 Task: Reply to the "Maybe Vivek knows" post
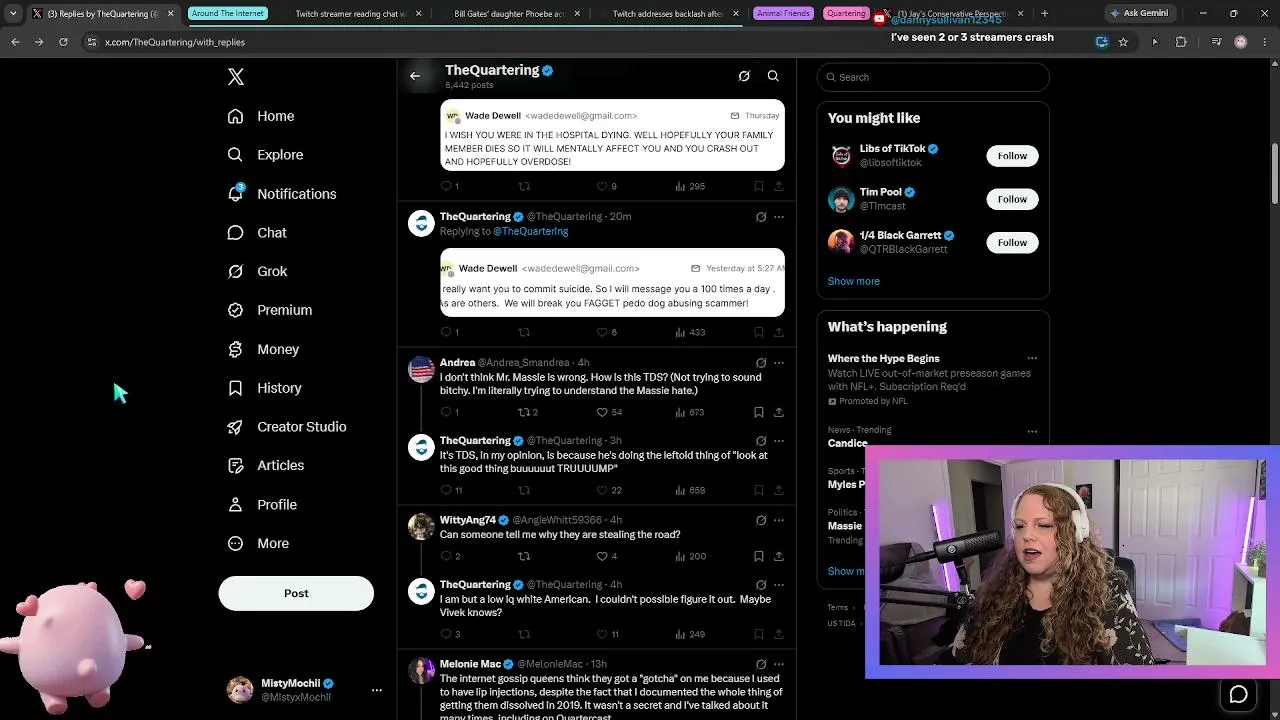446,634
